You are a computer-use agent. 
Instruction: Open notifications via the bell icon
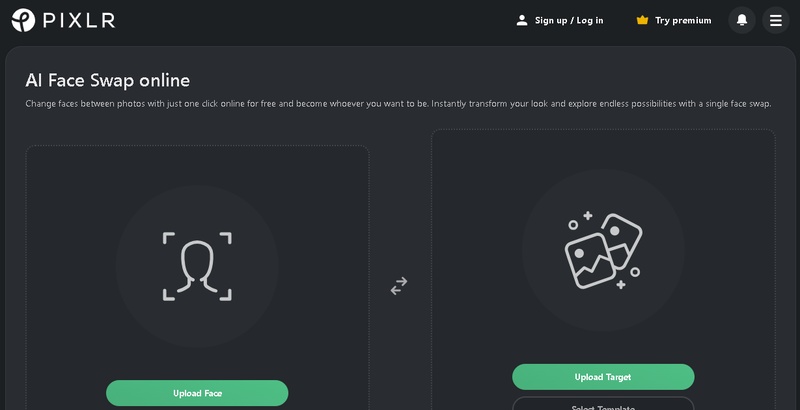coord(742,20)
